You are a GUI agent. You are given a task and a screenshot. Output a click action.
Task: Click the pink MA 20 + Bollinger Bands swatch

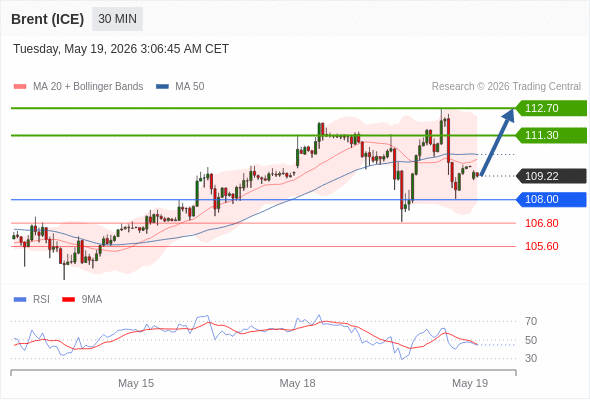click(x=20, y=87)
